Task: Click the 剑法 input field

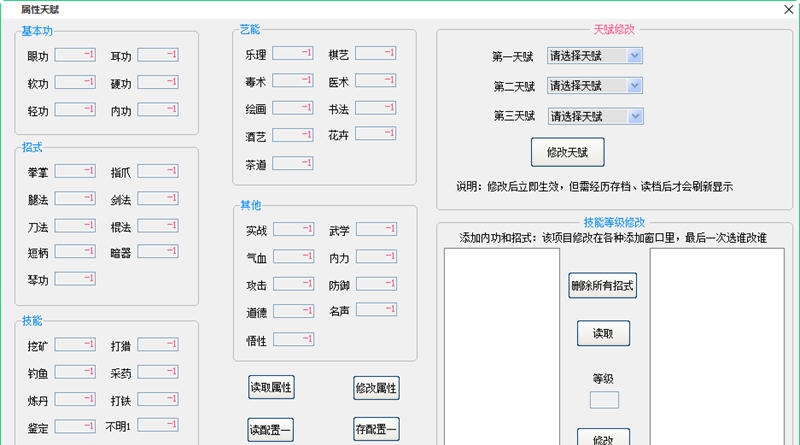Action: pyautogui.click(x=158, y=199)
